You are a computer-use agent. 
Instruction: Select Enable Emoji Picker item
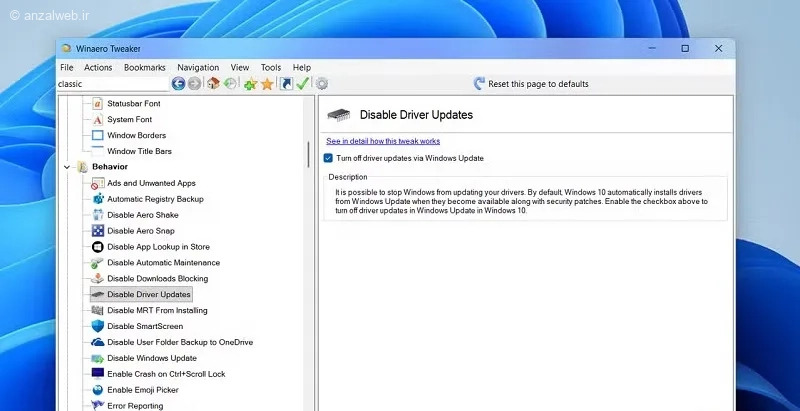click(x=143, y=390)
